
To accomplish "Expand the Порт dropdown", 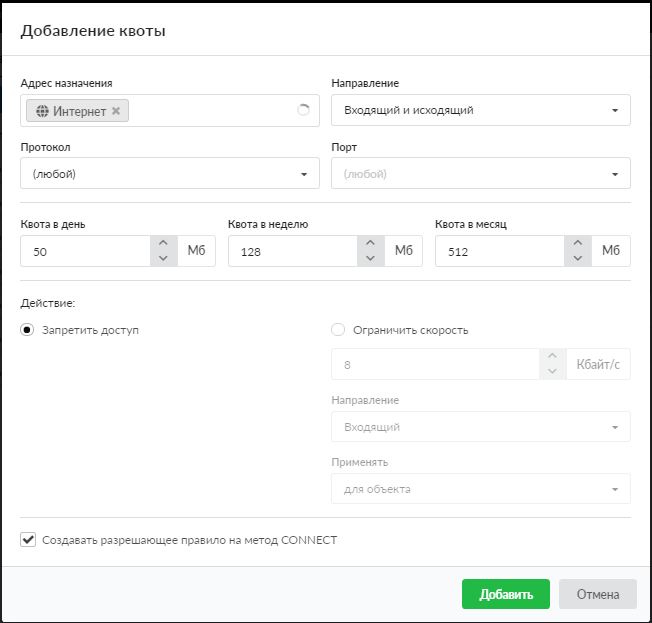I will [480, 173].
